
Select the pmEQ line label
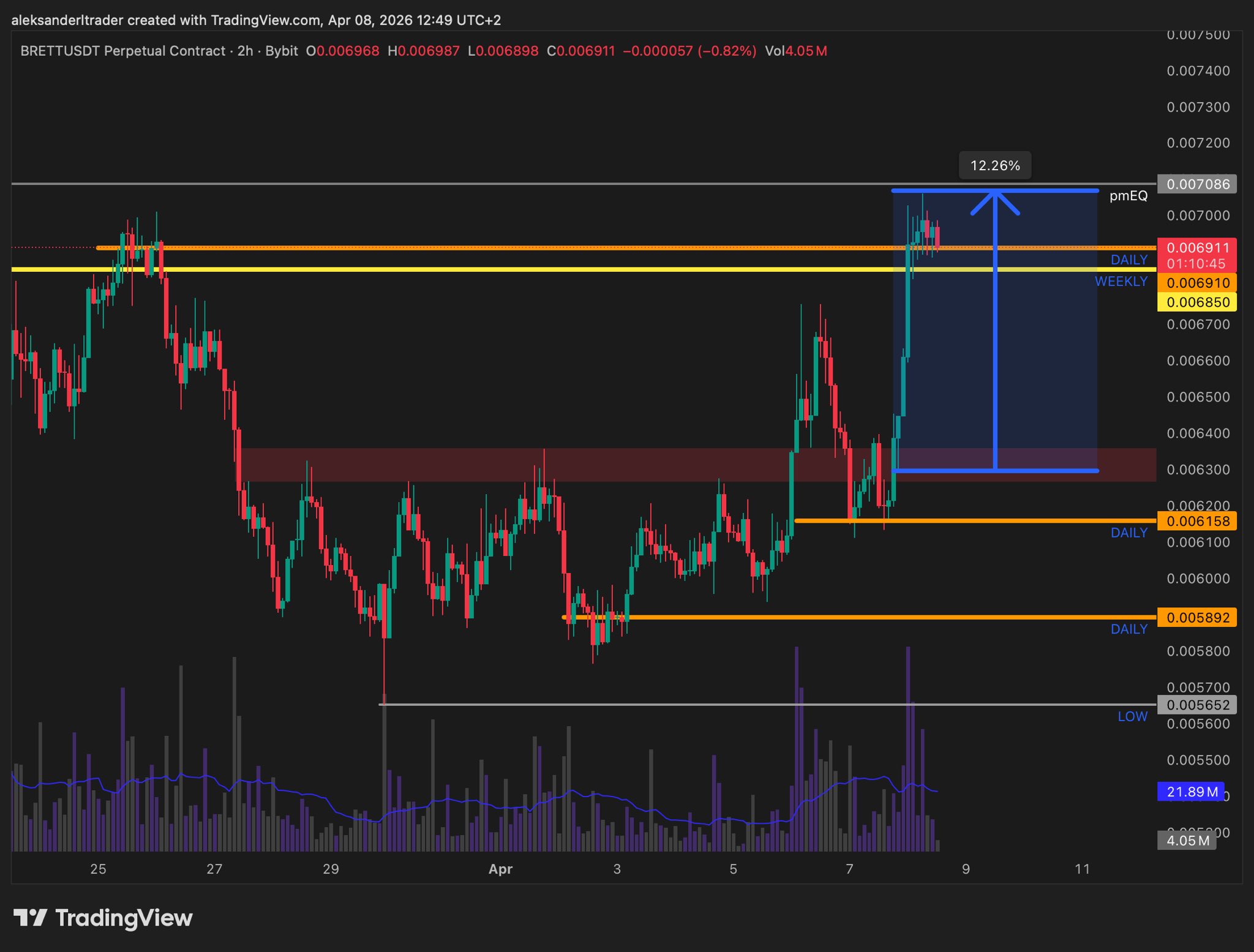pyautogui.click(x=1128, y=196)
